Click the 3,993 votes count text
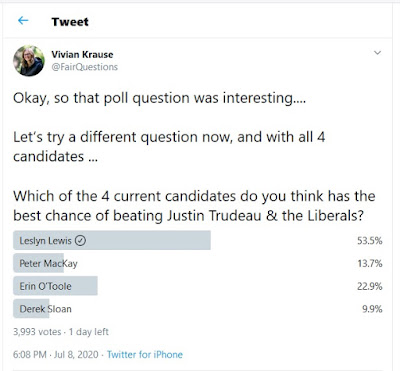The width and height of the screenshot is (400, 371). tap(37, 332)
